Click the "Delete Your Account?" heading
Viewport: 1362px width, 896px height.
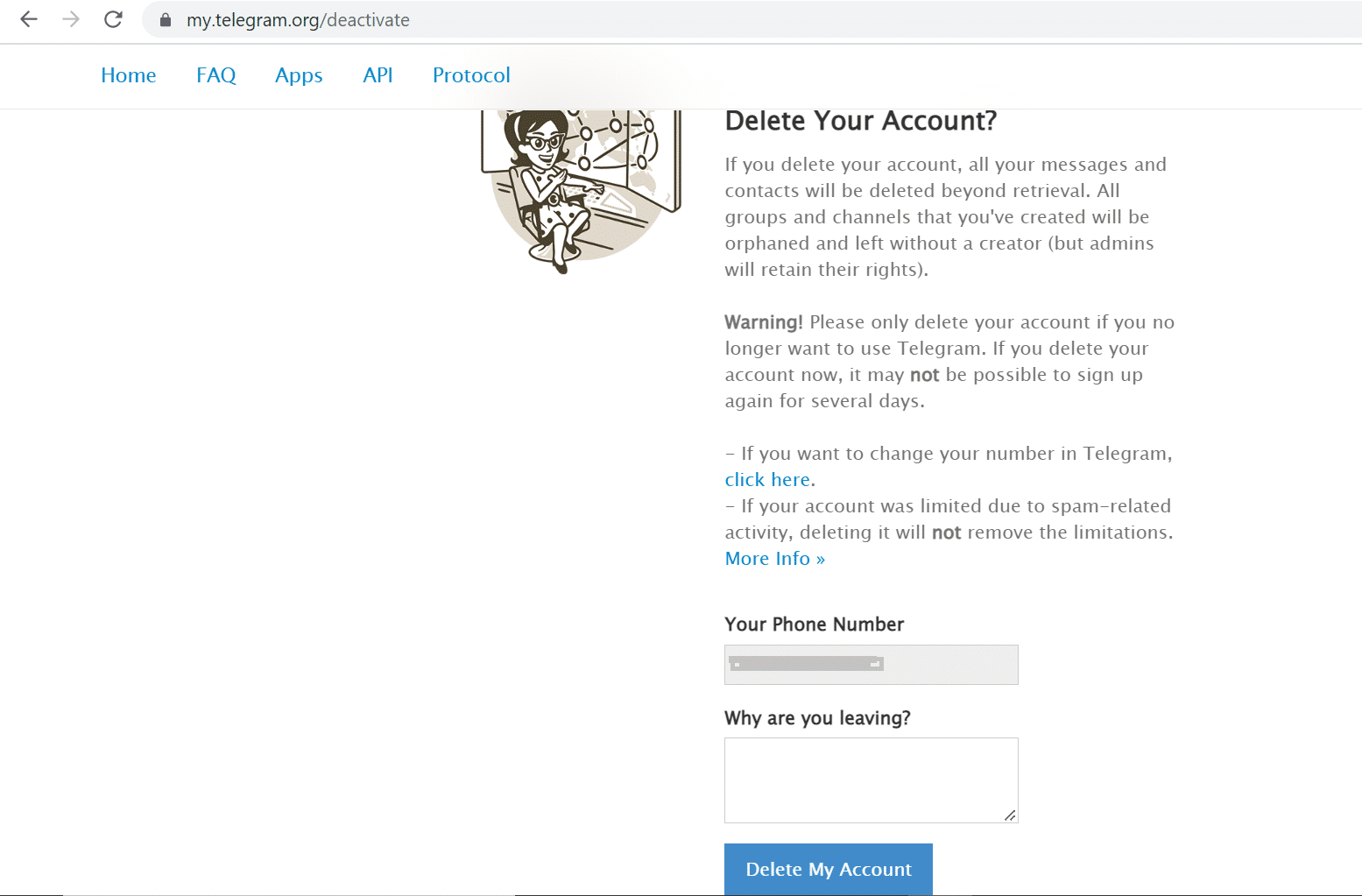860,121
